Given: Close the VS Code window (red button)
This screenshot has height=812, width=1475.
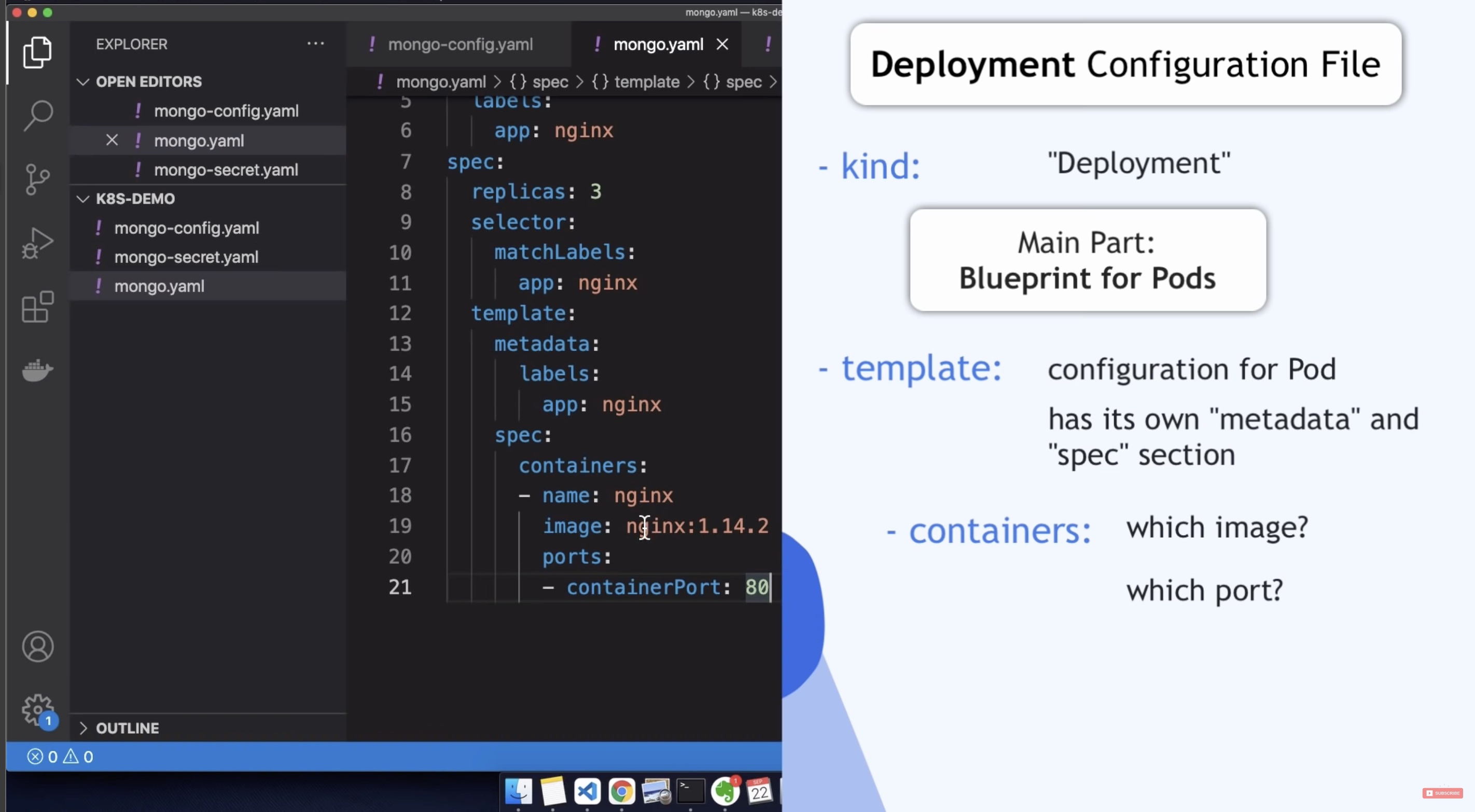Looking at the screenshot, I should [17, 12].
